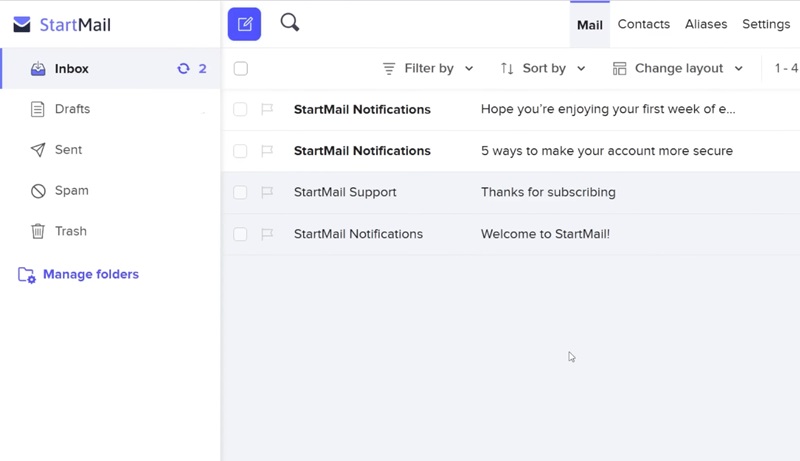Click the Sent paper plane icon
The height and width of the screenshot is (461, 800).
click(38, 149)
